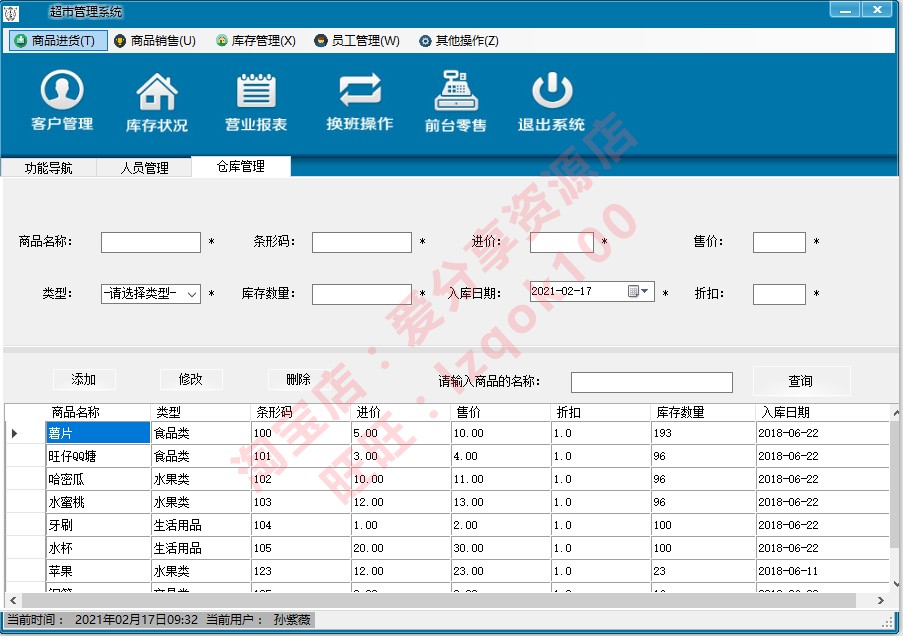Click the 添加 button
Screen dimensions: 903x636
pyautogui.click(x=84, y=379)
